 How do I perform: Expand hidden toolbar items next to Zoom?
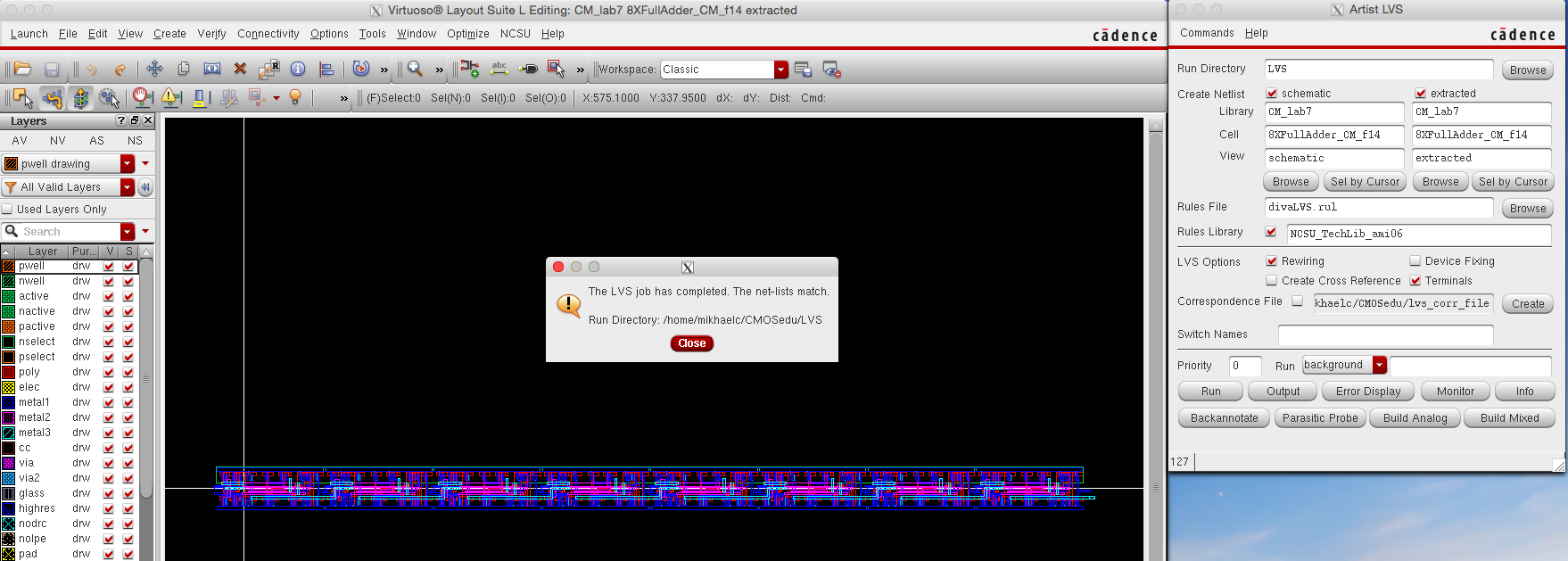coord(440,70)
